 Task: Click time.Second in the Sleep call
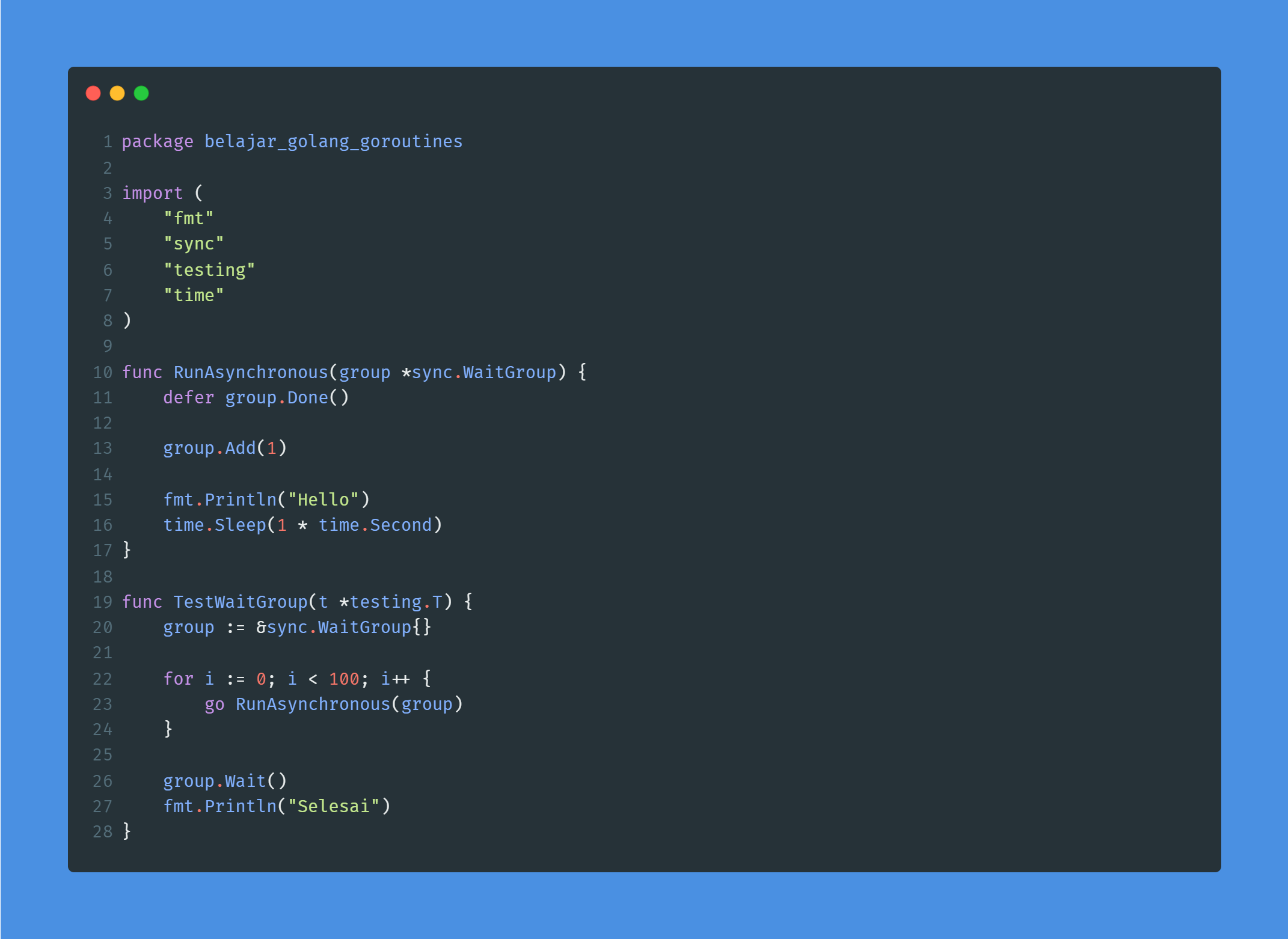pos(375,525)
